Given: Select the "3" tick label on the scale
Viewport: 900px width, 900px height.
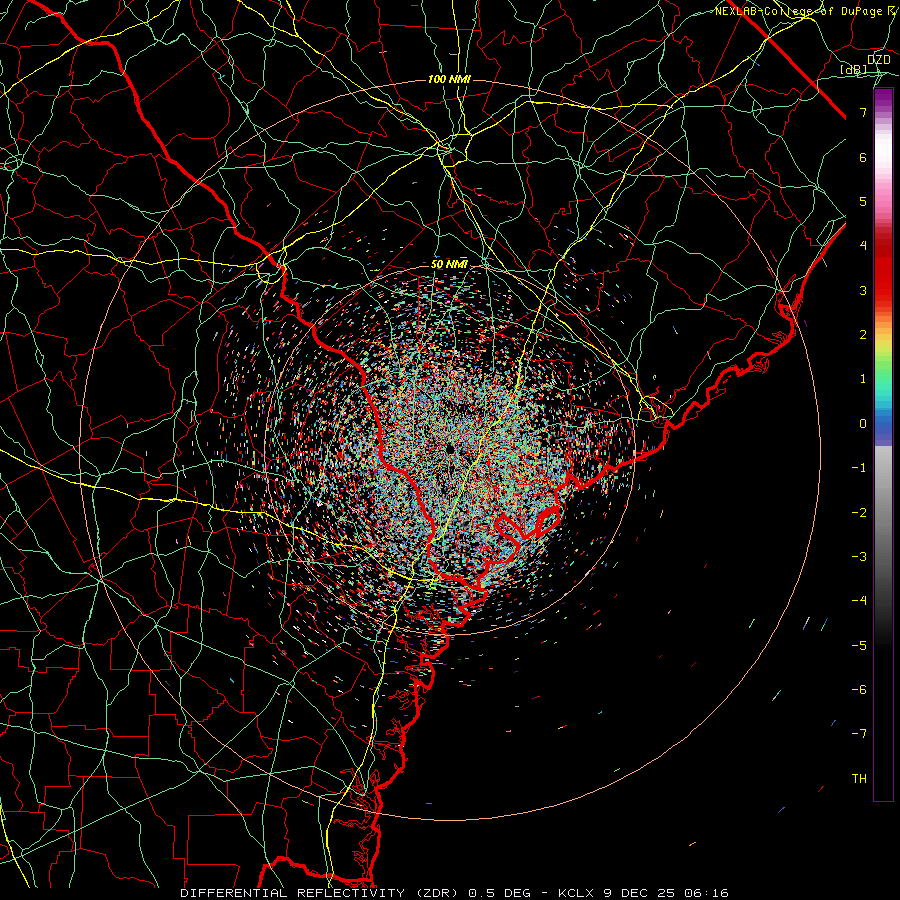Looking at the screenshot, I should (x=863, y=290).
